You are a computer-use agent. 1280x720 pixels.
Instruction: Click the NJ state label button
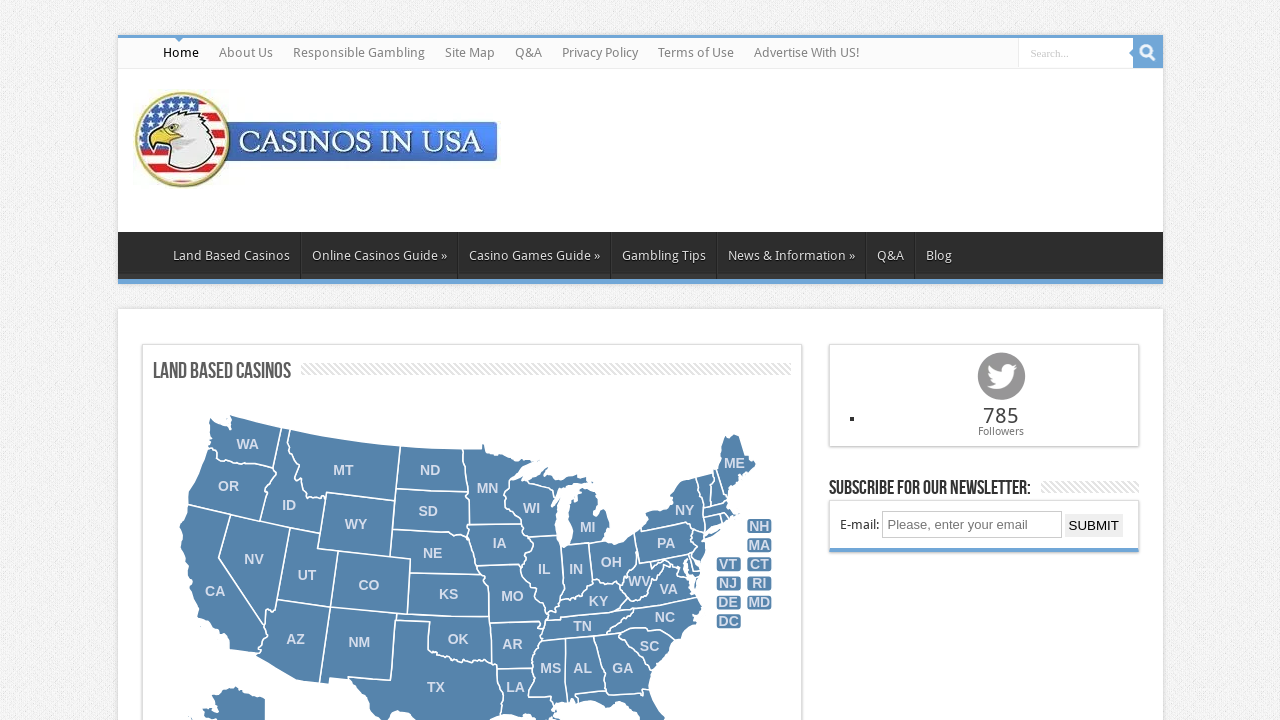point(728,583)
